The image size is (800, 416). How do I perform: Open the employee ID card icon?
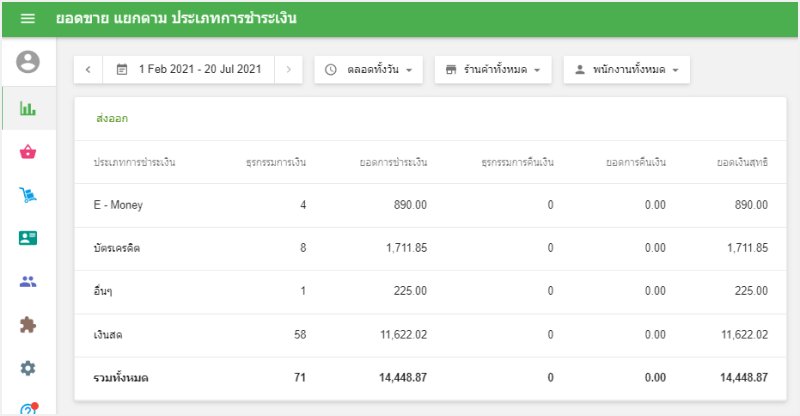(28, 238)
